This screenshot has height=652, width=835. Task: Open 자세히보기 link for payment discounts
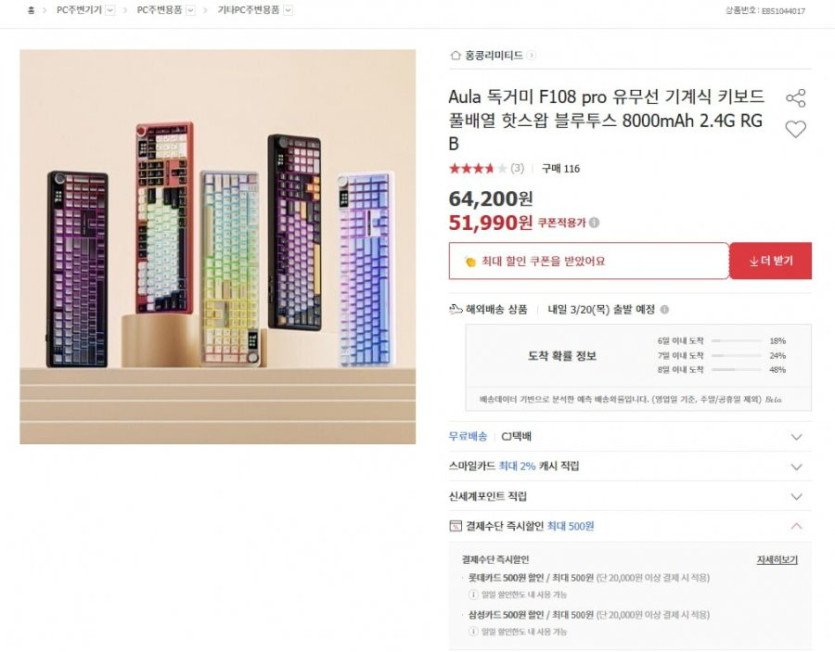click(777, 560)
